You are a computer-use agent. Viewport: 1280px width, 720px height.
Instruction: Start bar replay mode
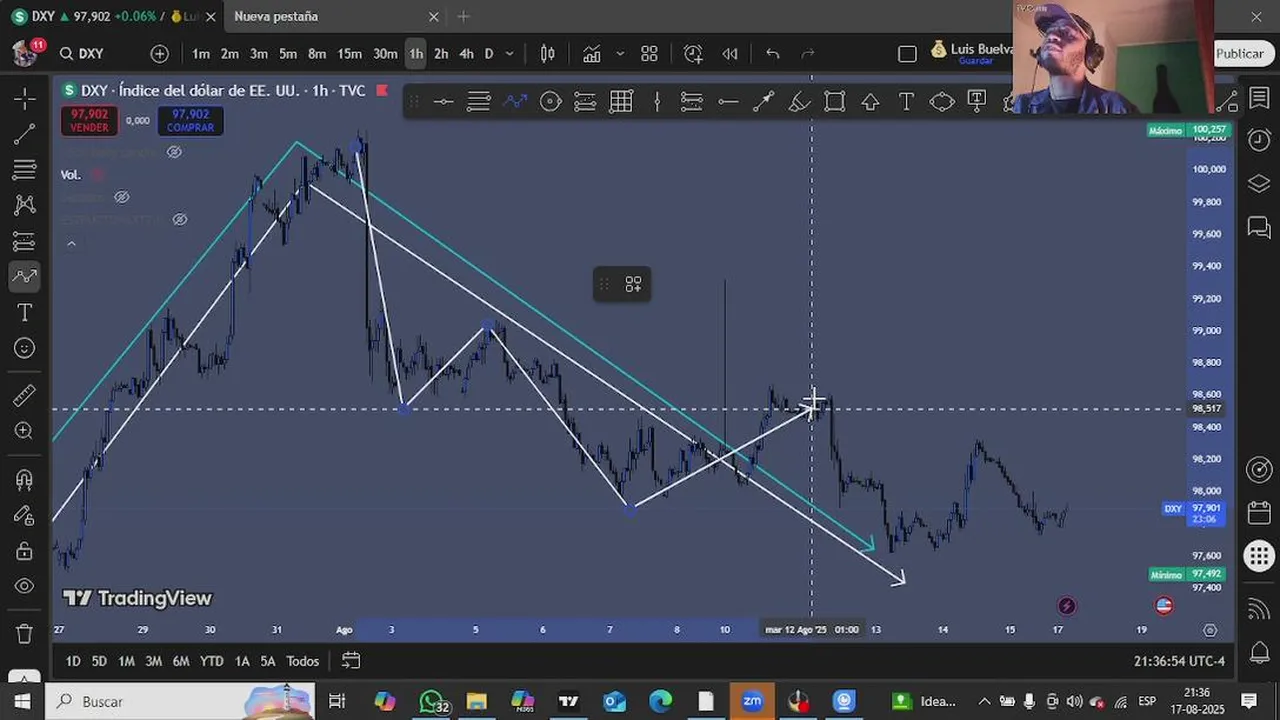(x=730, y=54)
